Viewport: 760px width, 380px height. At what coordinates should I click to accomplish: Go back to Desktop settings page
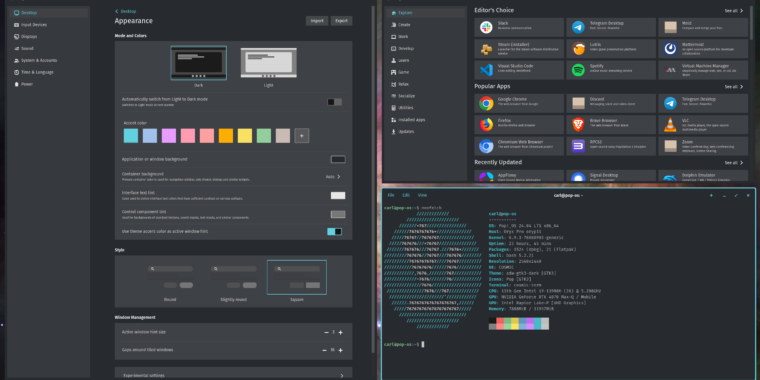click(x=126, y=11)
